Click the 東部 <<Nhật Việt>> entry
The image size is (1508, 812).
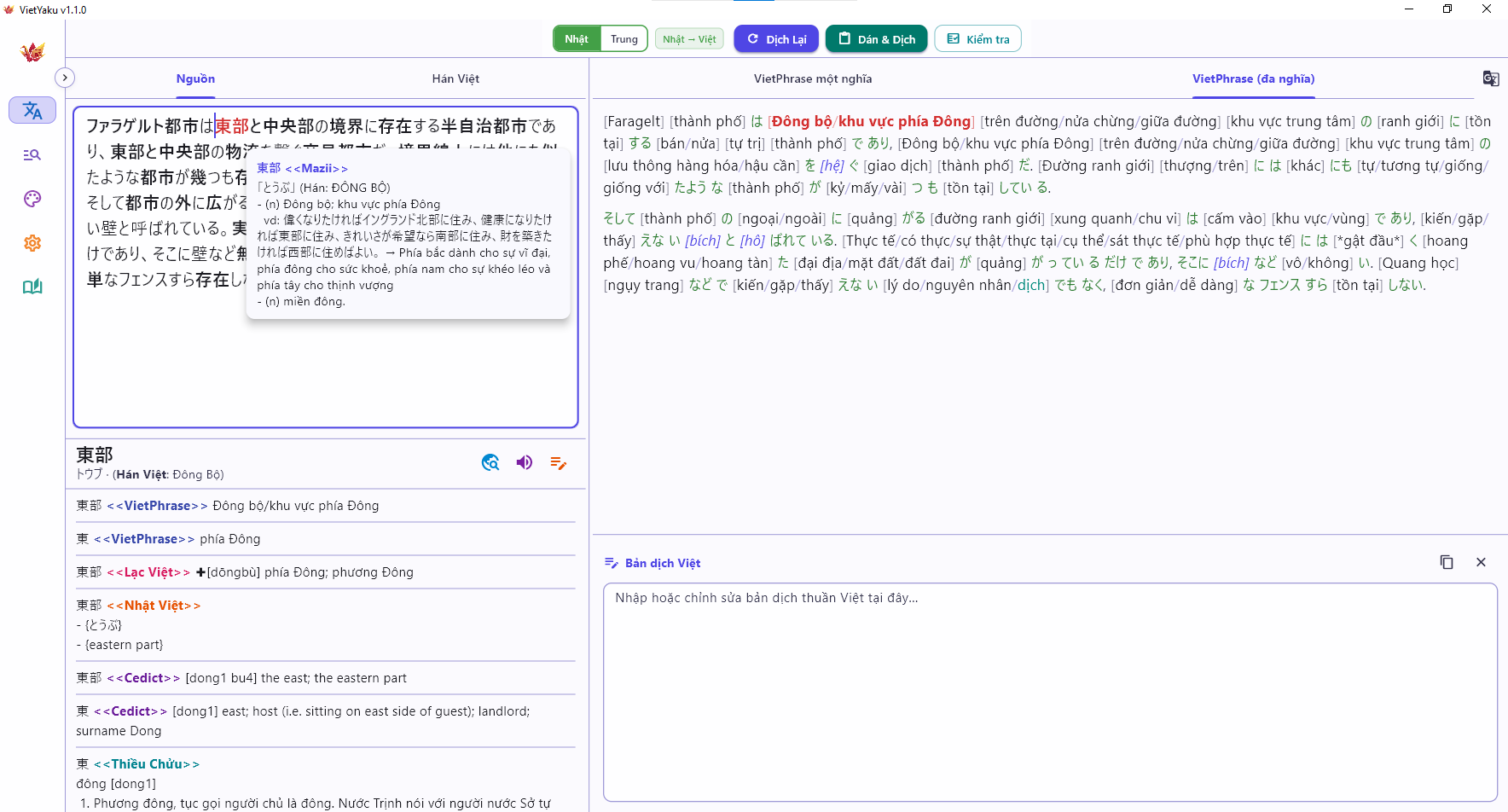[x=325, y=625]
